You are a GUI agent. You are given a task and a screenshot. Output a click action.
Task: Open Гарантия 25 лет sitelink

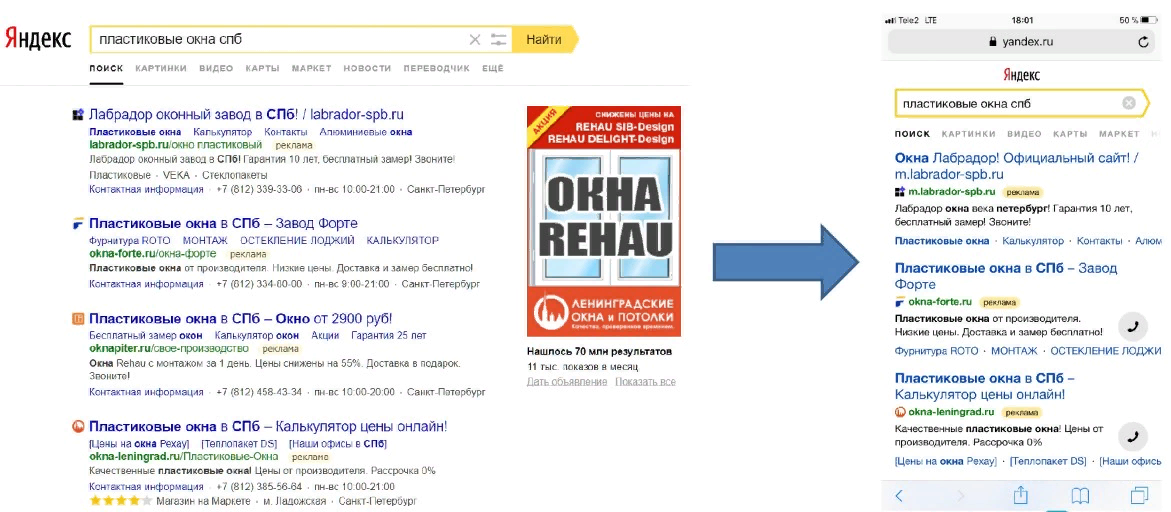(x=388, y=336)
